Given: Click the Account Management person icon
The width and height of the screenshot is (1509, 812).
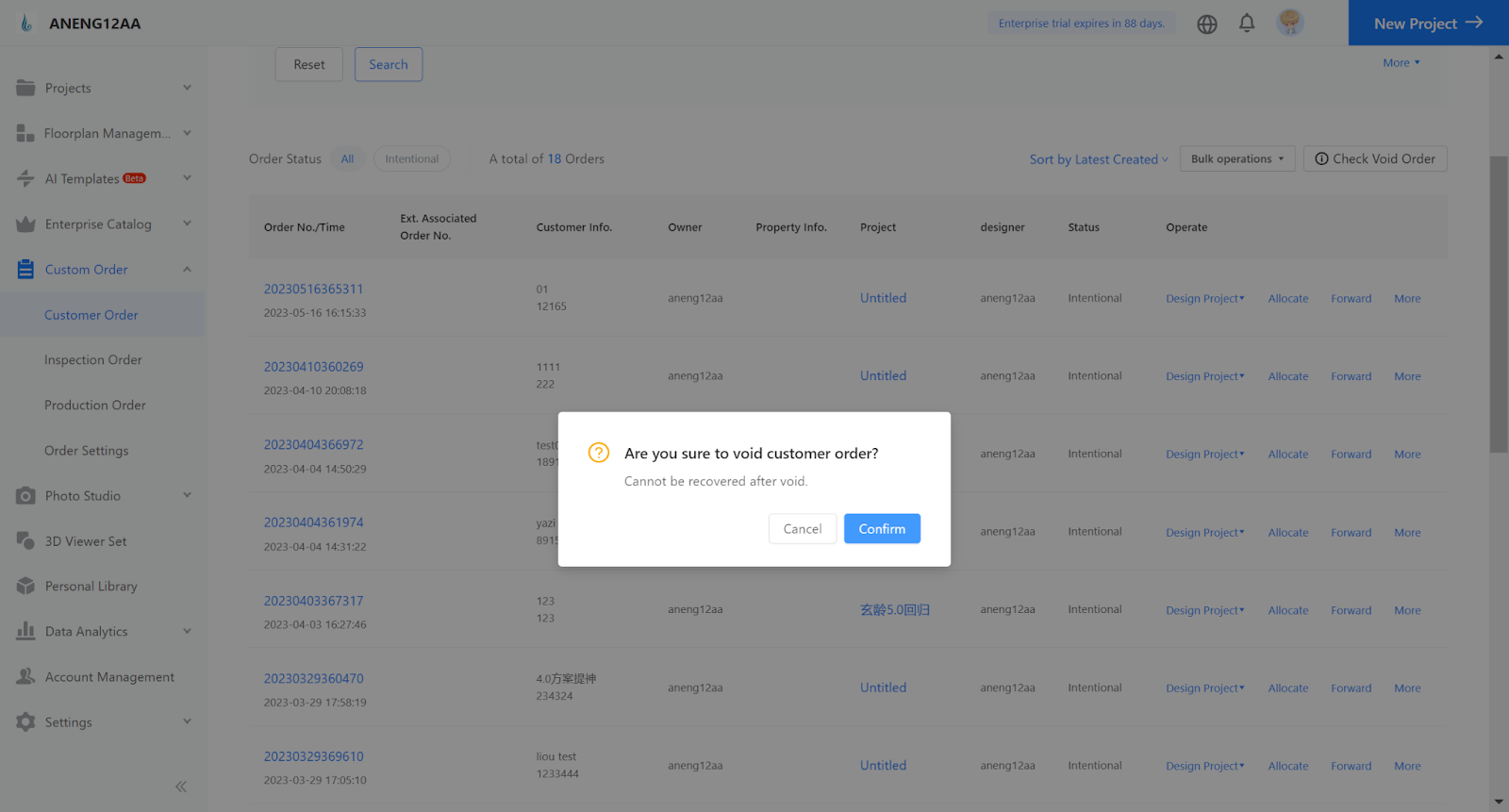Looking at the screenshot, I should (25, 677).
